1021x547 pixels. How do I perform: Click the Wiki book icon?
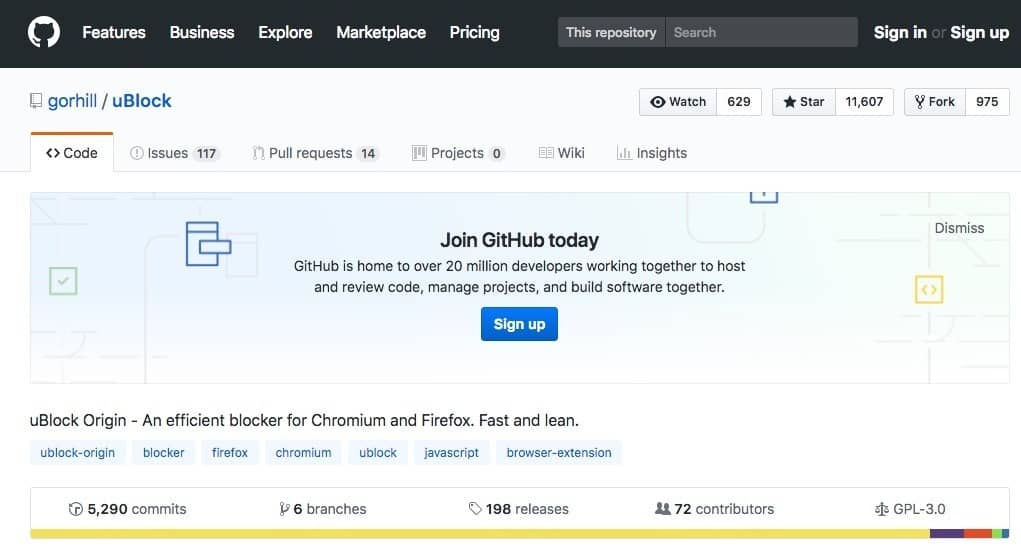coord(546,153)
